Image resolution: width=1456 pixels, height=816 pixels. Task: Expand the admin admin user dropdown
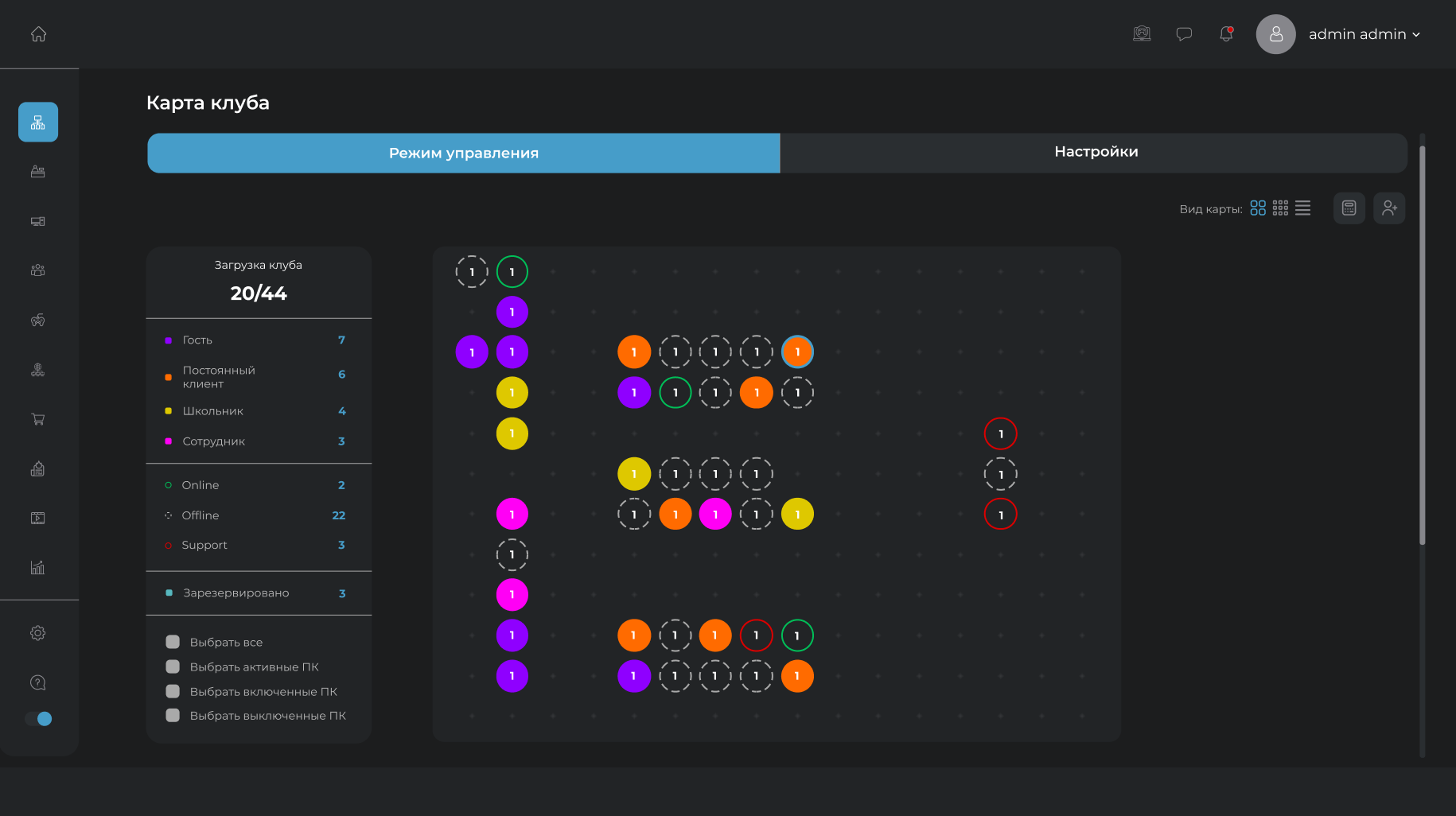click(x=1364, y=34)
